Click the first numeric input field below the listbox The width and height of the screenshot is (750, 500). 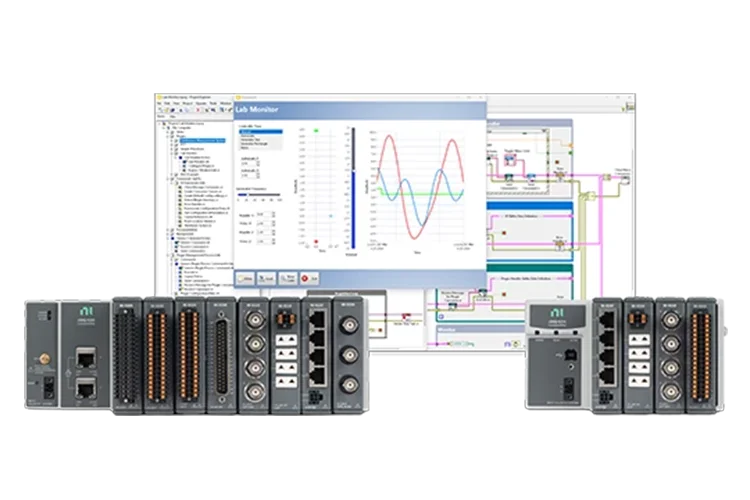[x=250, y=164]
